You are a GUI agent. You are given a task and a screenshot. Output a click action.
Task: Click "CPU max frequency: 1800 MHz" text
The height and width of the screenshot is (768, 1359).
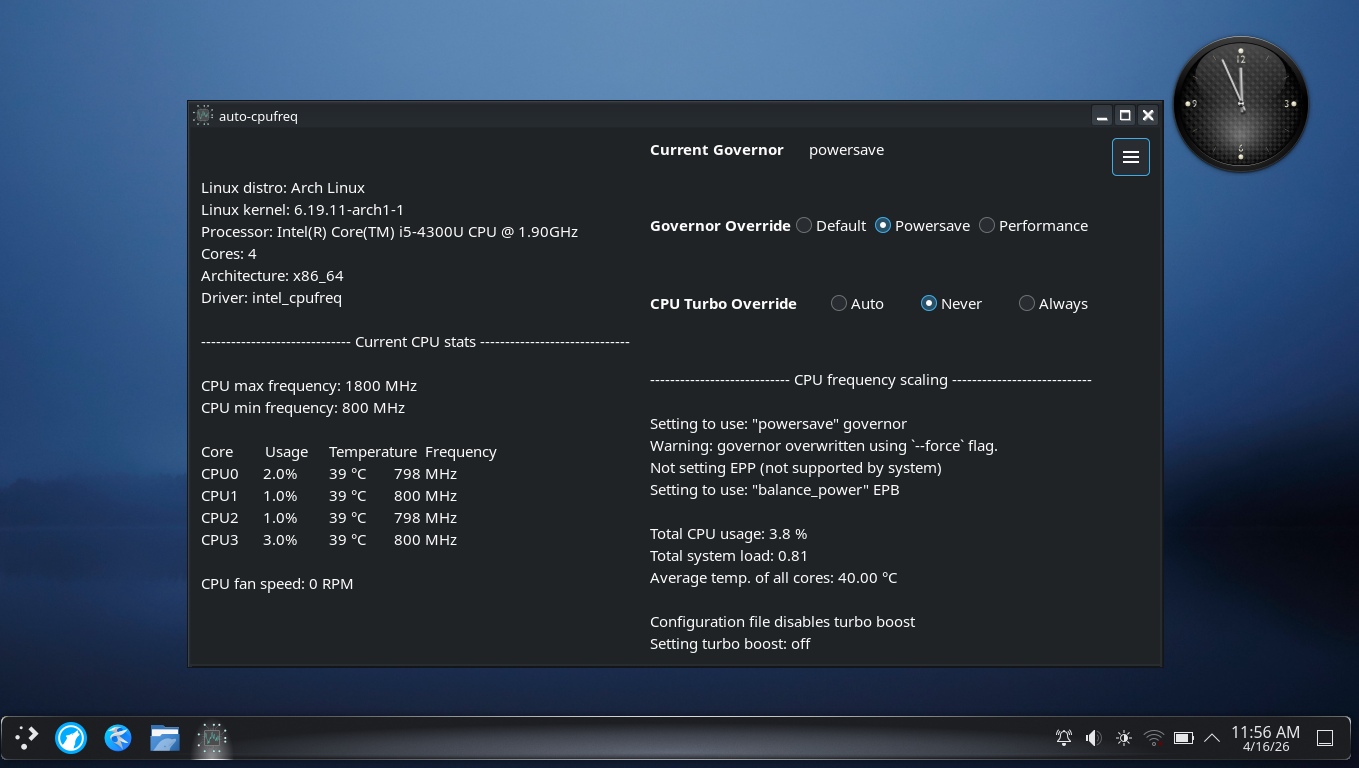coord(309,386)
